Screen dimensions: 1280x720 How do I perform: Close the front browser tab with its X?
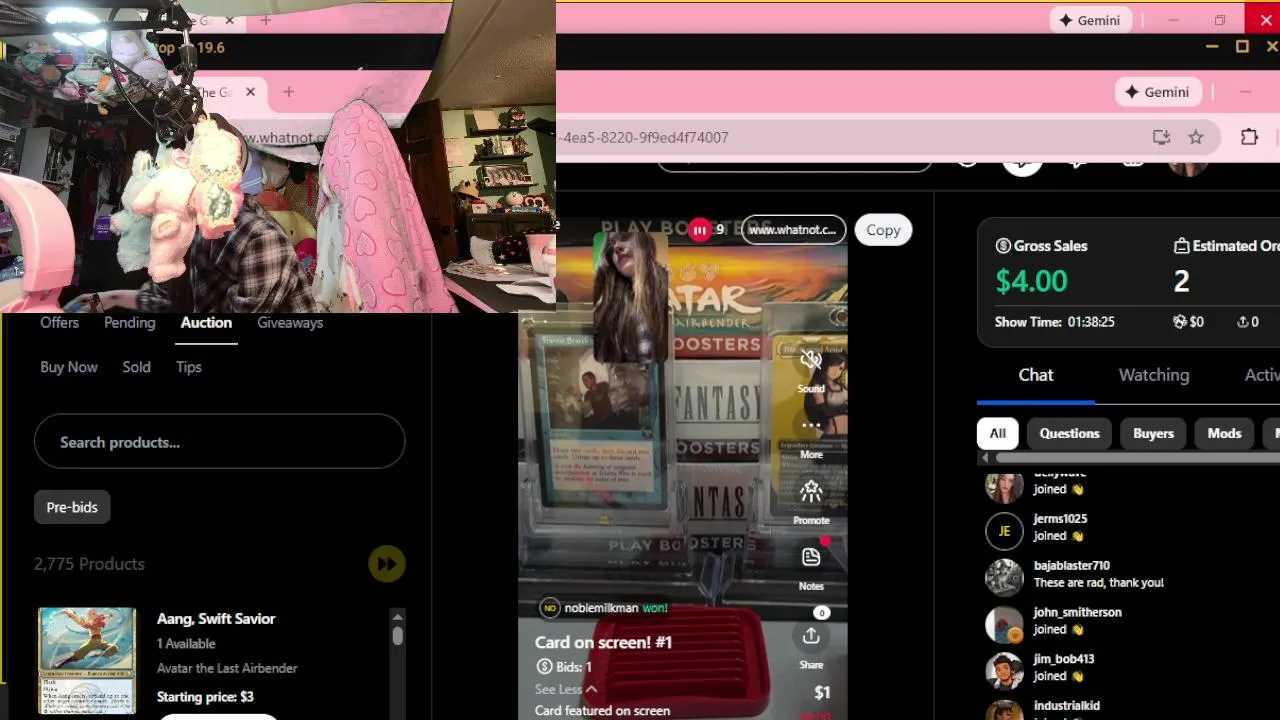click(x=250, y=92)
